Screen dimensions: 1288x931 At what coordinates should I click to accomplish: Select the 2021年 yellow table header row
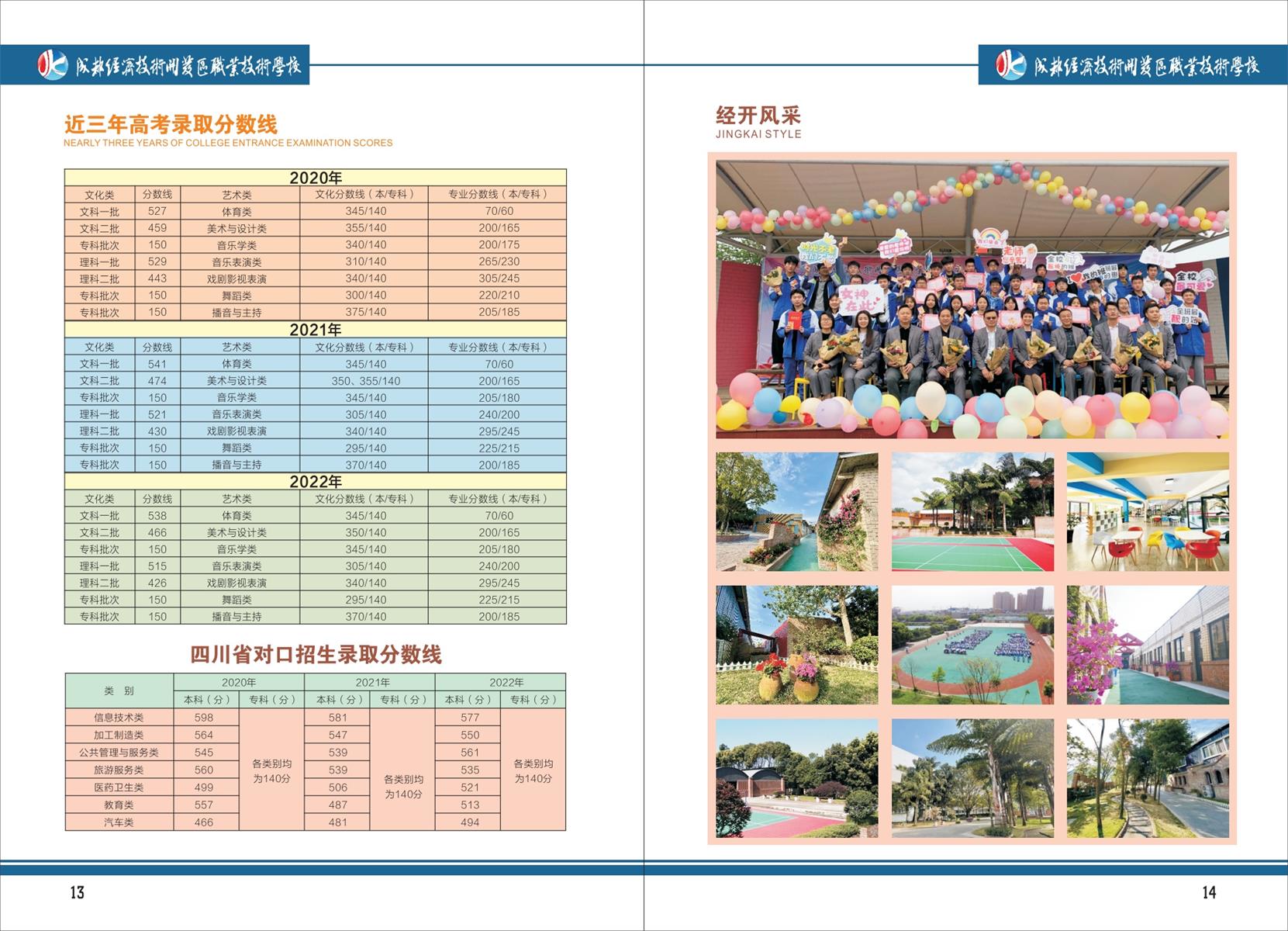click(316, 330)
